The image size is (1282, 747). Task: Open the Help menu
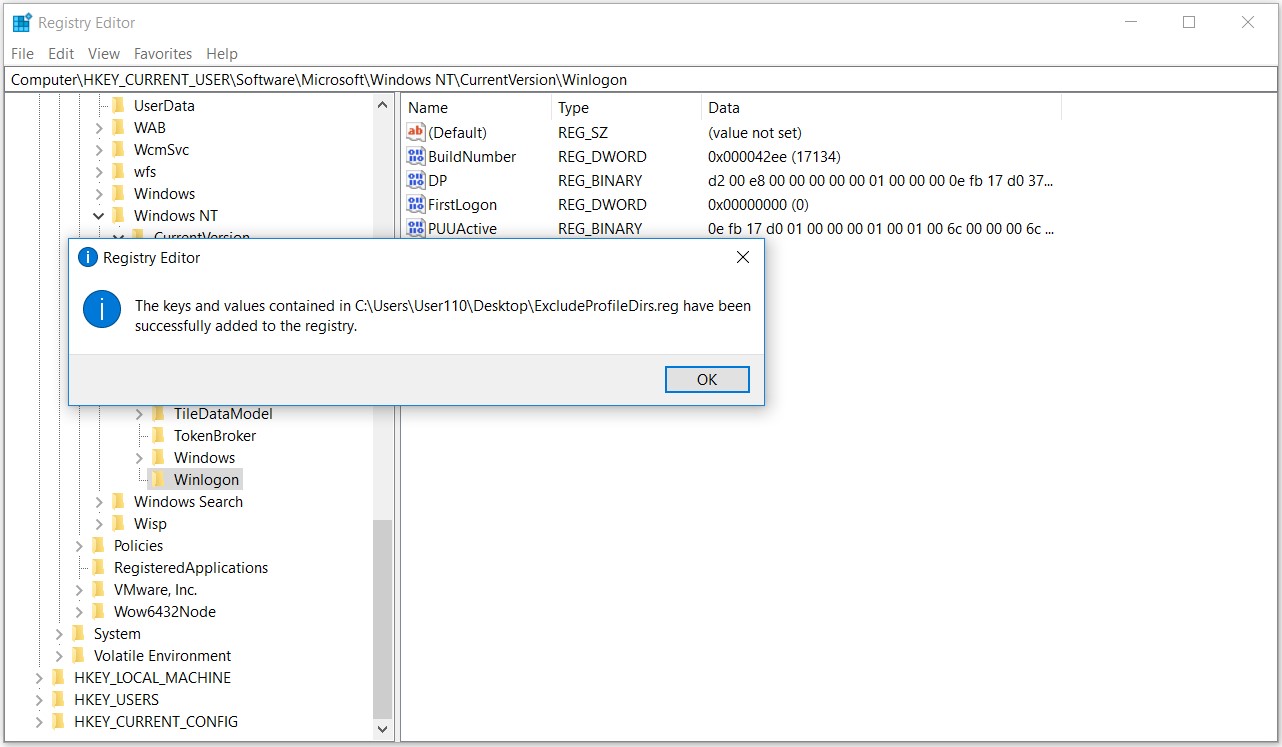tap(222, 54)
